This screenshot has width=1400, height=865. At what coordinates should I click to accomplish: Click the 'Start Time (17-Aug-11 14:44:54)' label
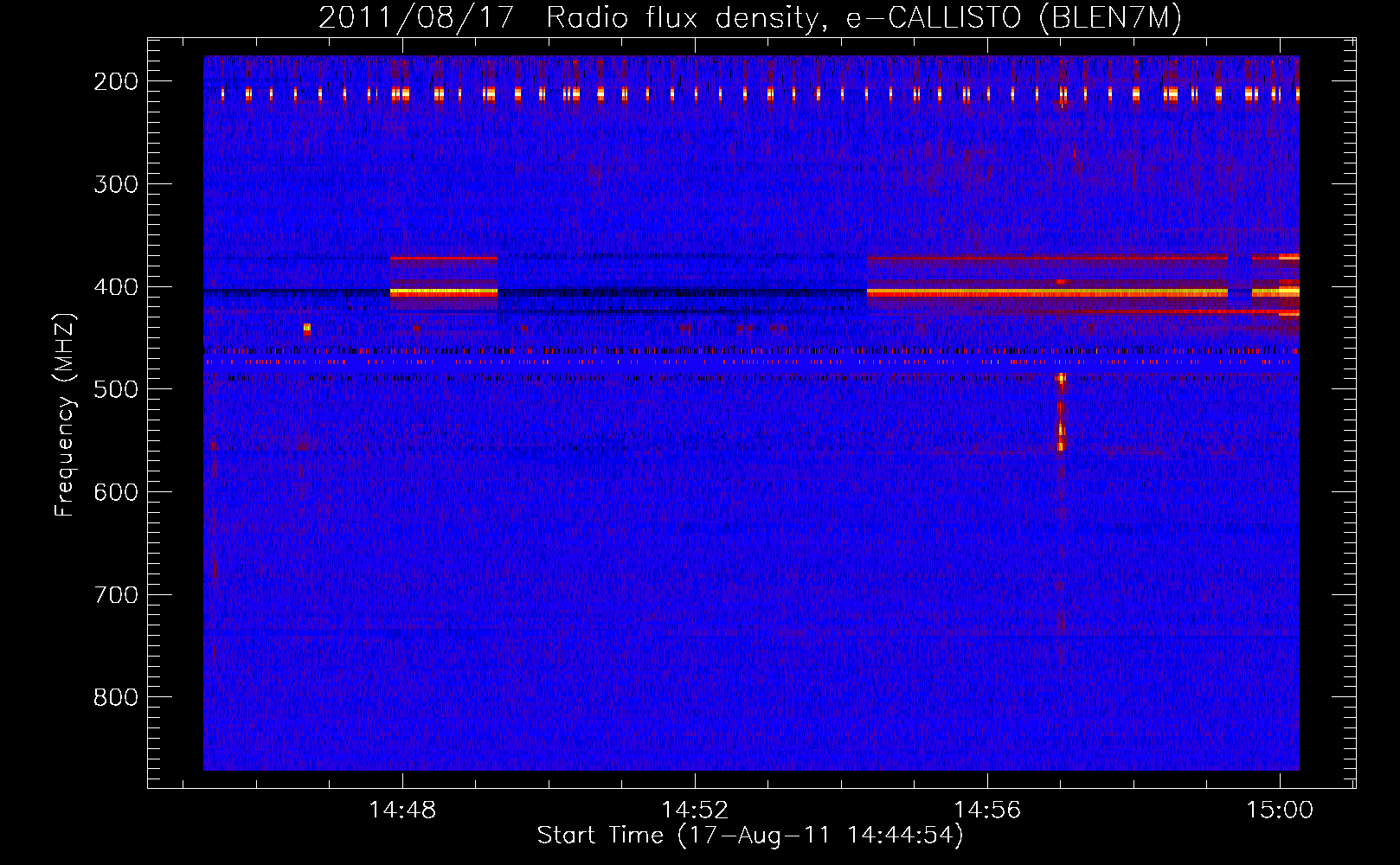tap(750, 836)
